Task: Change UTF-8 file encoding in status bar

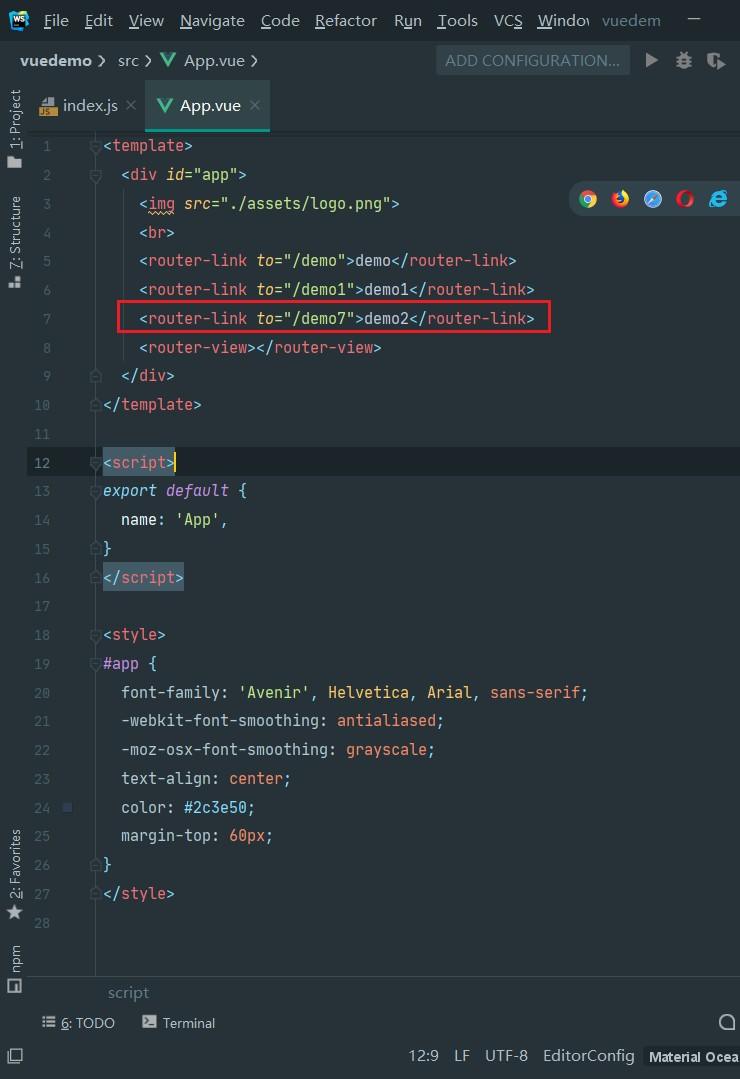Action: [x=507, y=1056]
